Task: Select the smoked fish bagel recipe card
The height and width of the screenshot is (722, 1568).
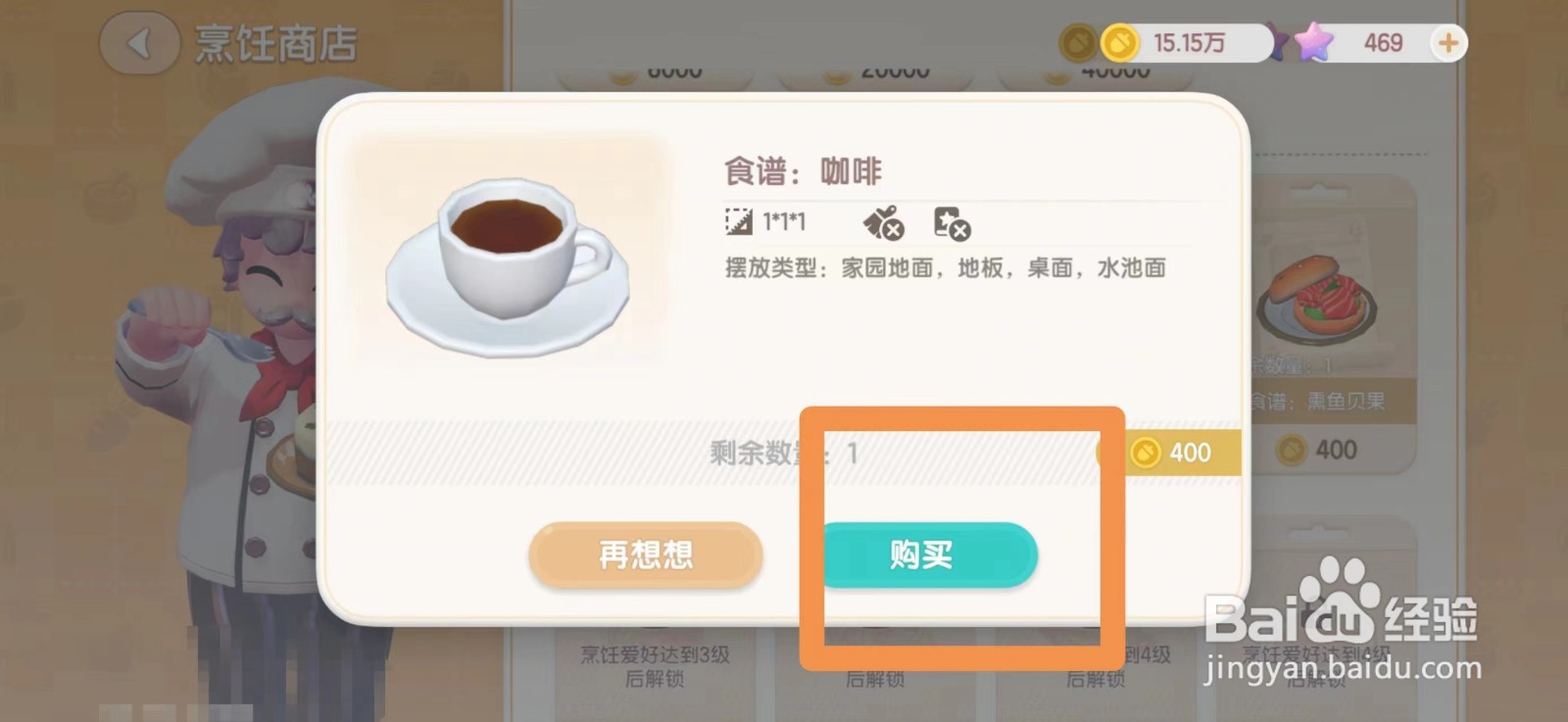Action: point(1333,323)
